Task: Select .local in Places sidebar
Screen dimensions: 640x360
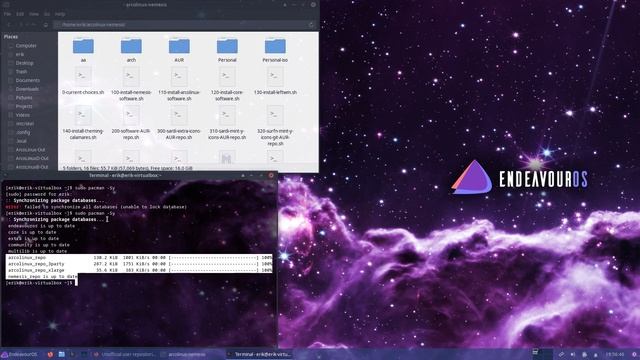Action: tap(21, 141)
